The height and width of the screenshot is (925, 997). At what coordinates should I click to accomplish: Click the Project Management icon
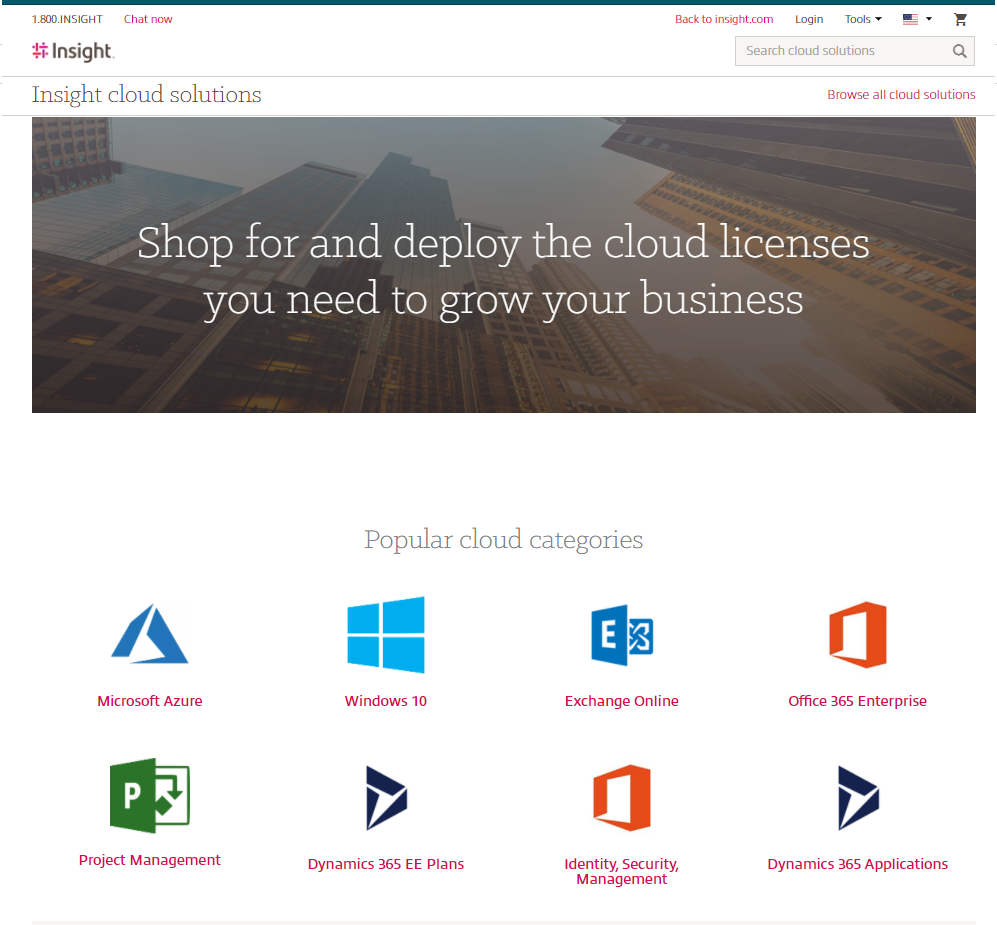pos(149,795)
